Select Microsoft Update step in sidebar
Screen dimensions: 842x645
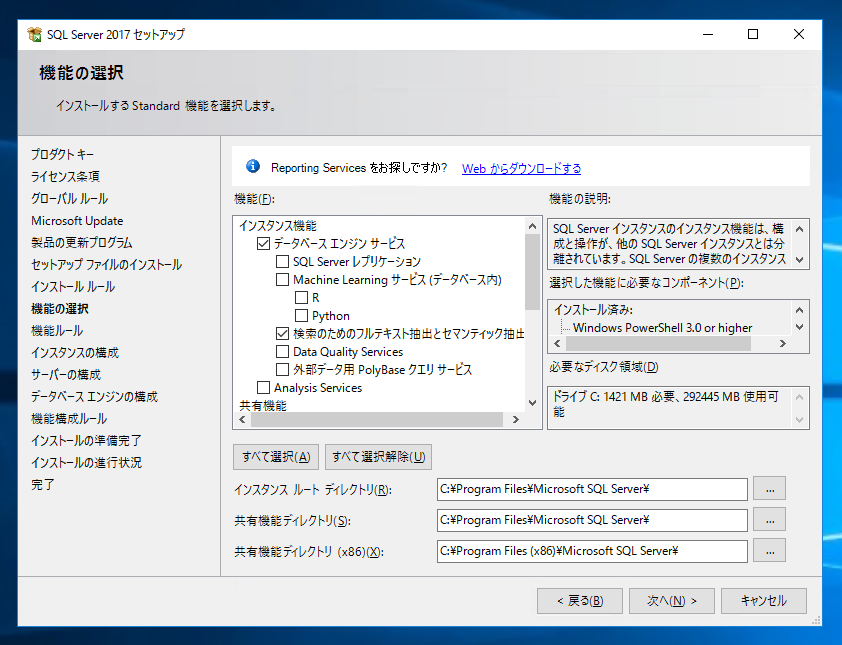click(x=77, y=221)
